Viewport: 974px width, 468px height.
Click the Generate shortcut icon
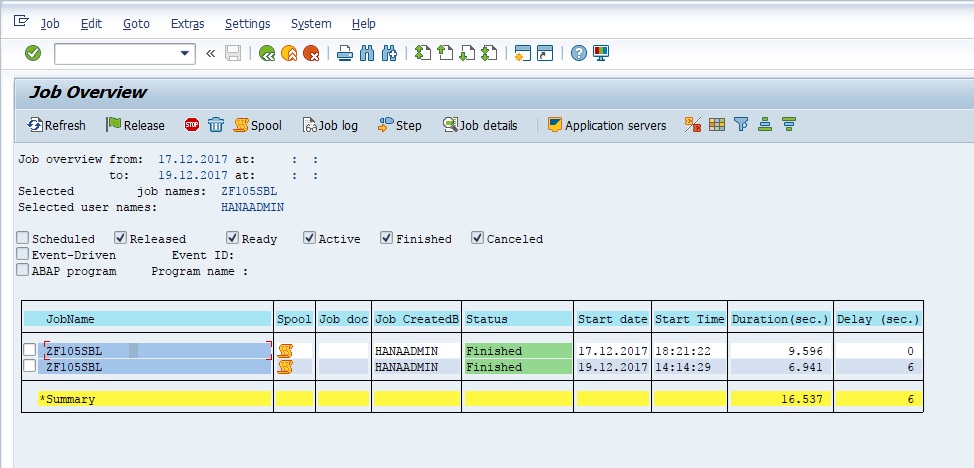point(545,53)
